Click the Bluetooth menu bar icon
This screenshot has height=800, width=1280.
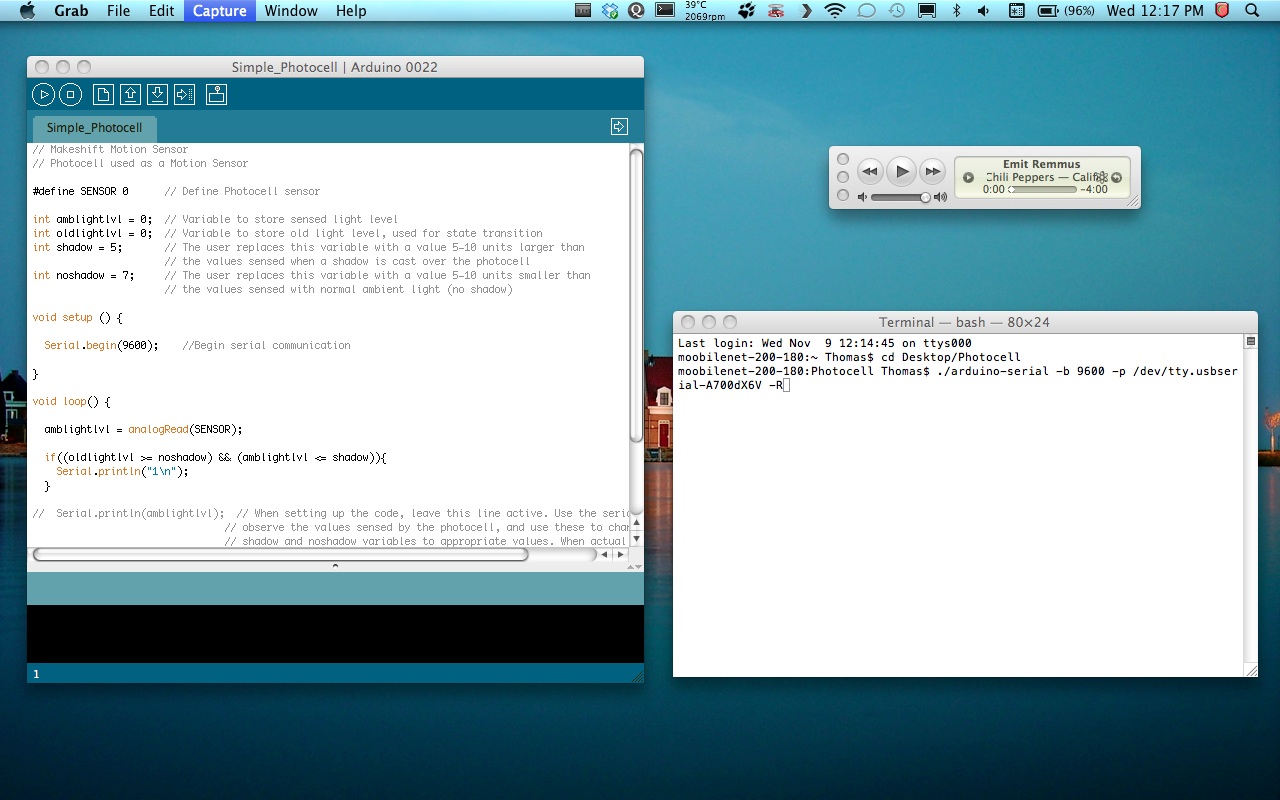tap(956, 11)
